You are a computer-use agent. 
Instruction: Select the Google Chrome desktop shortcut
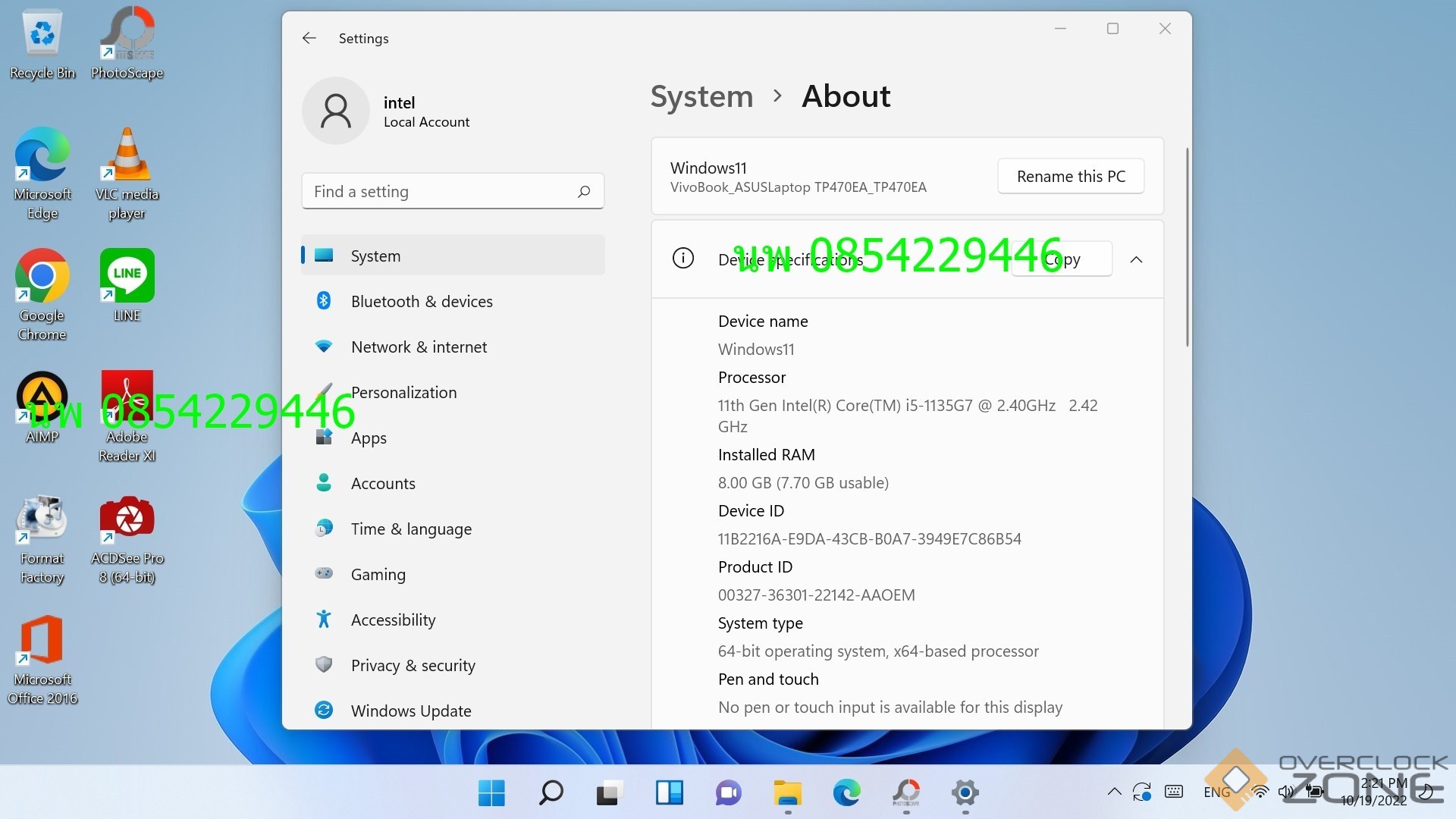(x=42, y=296)
